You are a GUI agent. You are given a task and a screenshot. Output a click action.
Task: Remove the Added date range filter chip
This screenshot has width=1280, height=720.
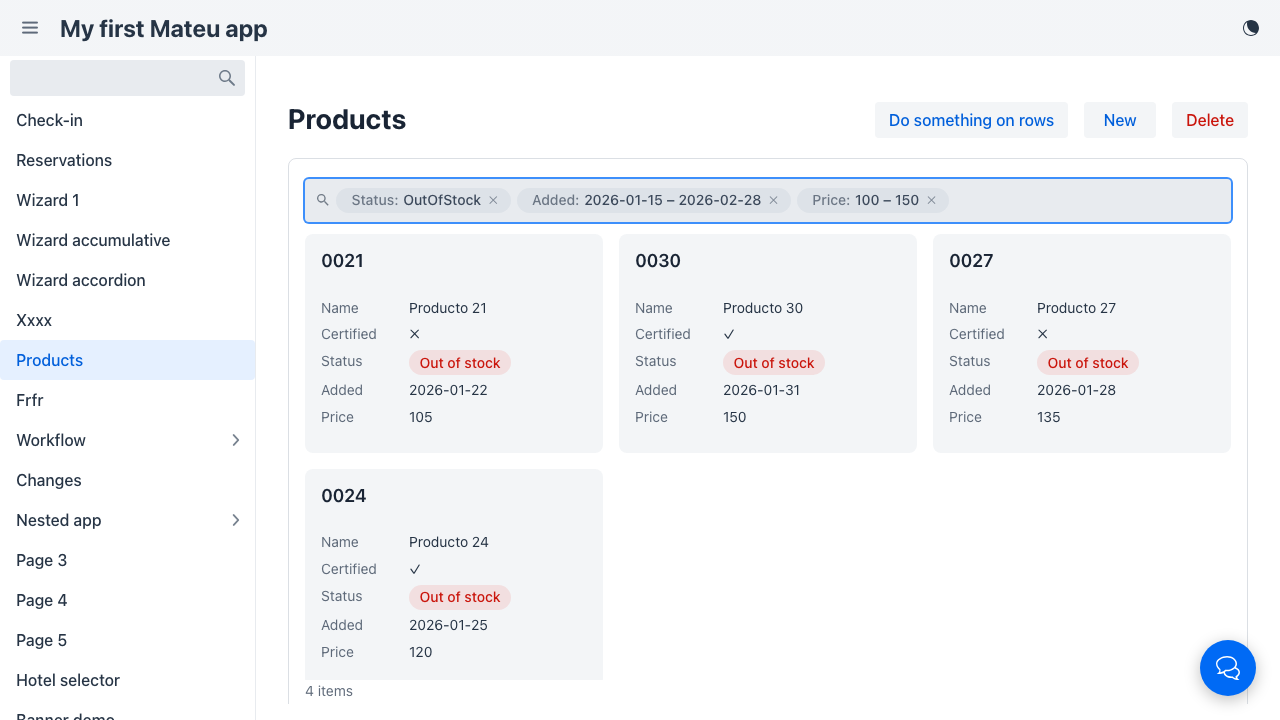coord(773,200)
